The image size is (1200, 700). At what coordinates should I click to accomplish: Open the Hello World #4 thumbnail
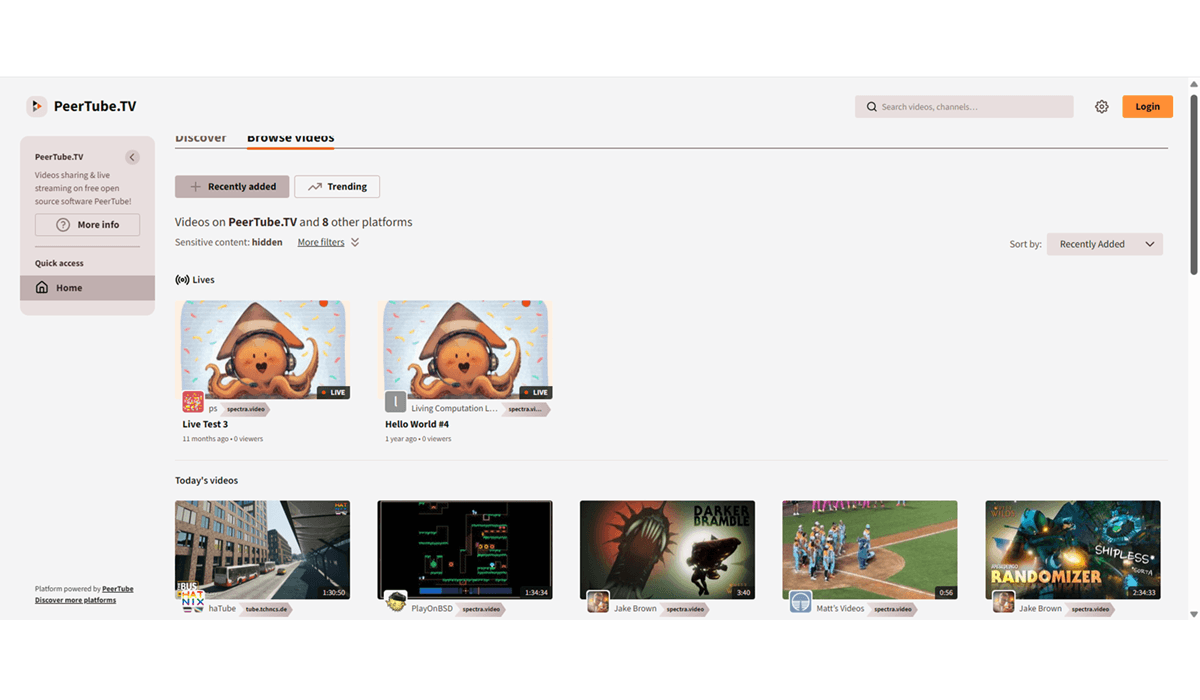point(465,350)
